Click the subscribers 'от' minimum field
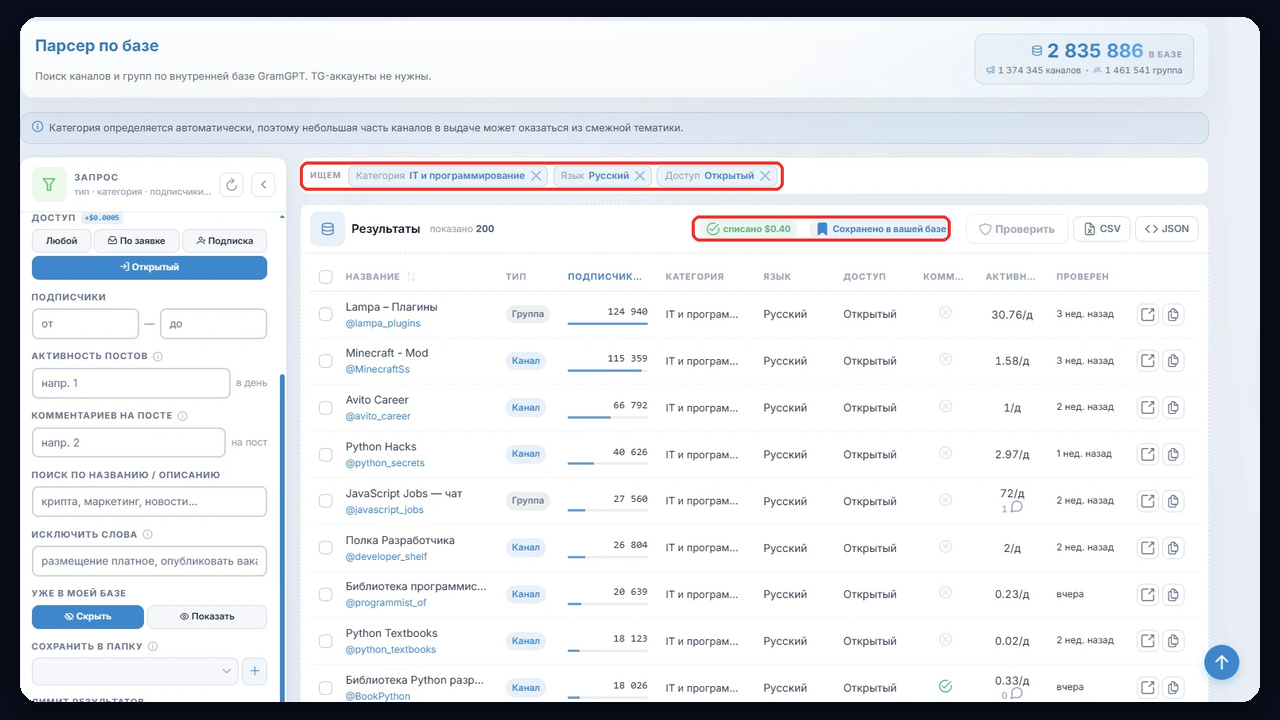Screen dimensions: 1280x720 (85, 324)
